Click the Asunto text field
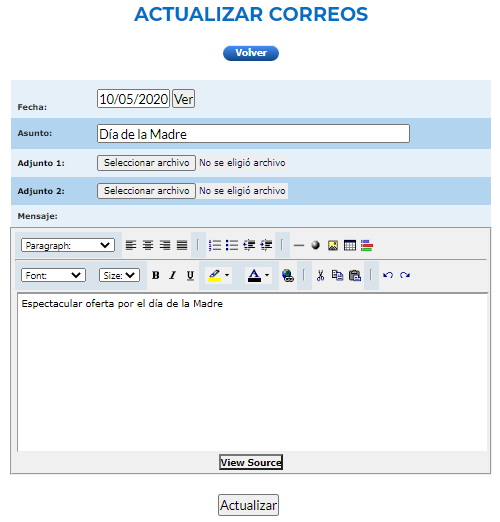This screenshot has width=500, height=522. point(253,134)
